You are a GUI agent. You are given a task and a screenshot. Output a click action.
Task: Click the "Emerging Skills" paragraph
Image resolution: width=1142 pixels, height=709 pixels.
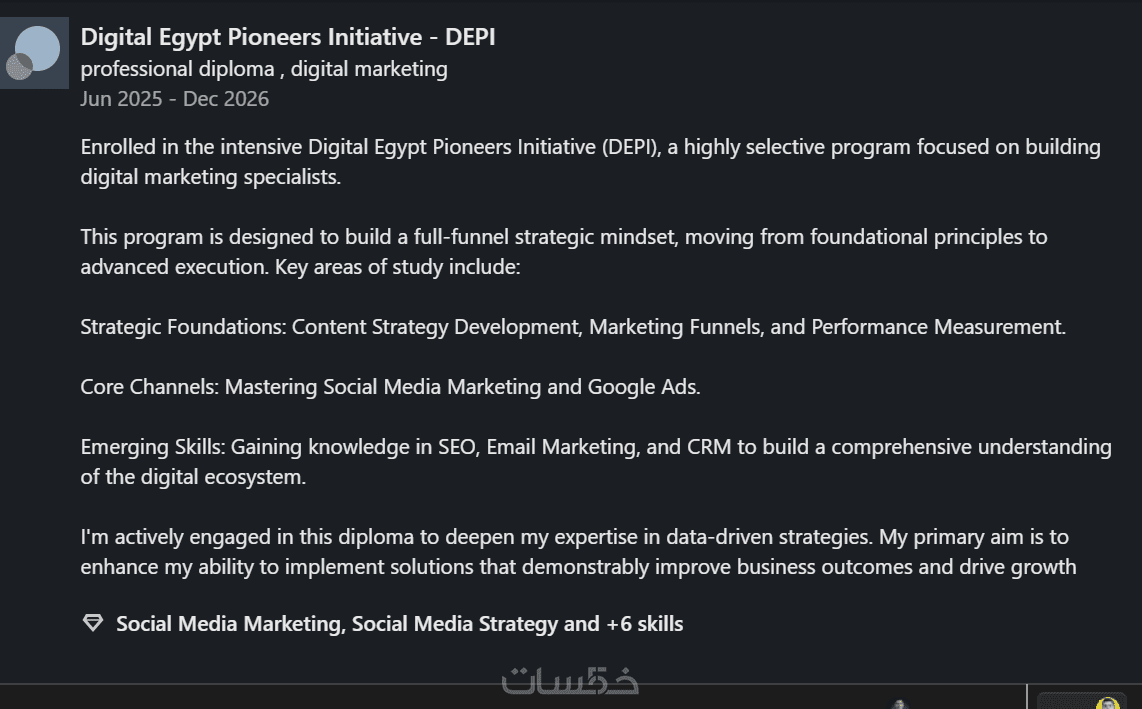click(595, 461)
